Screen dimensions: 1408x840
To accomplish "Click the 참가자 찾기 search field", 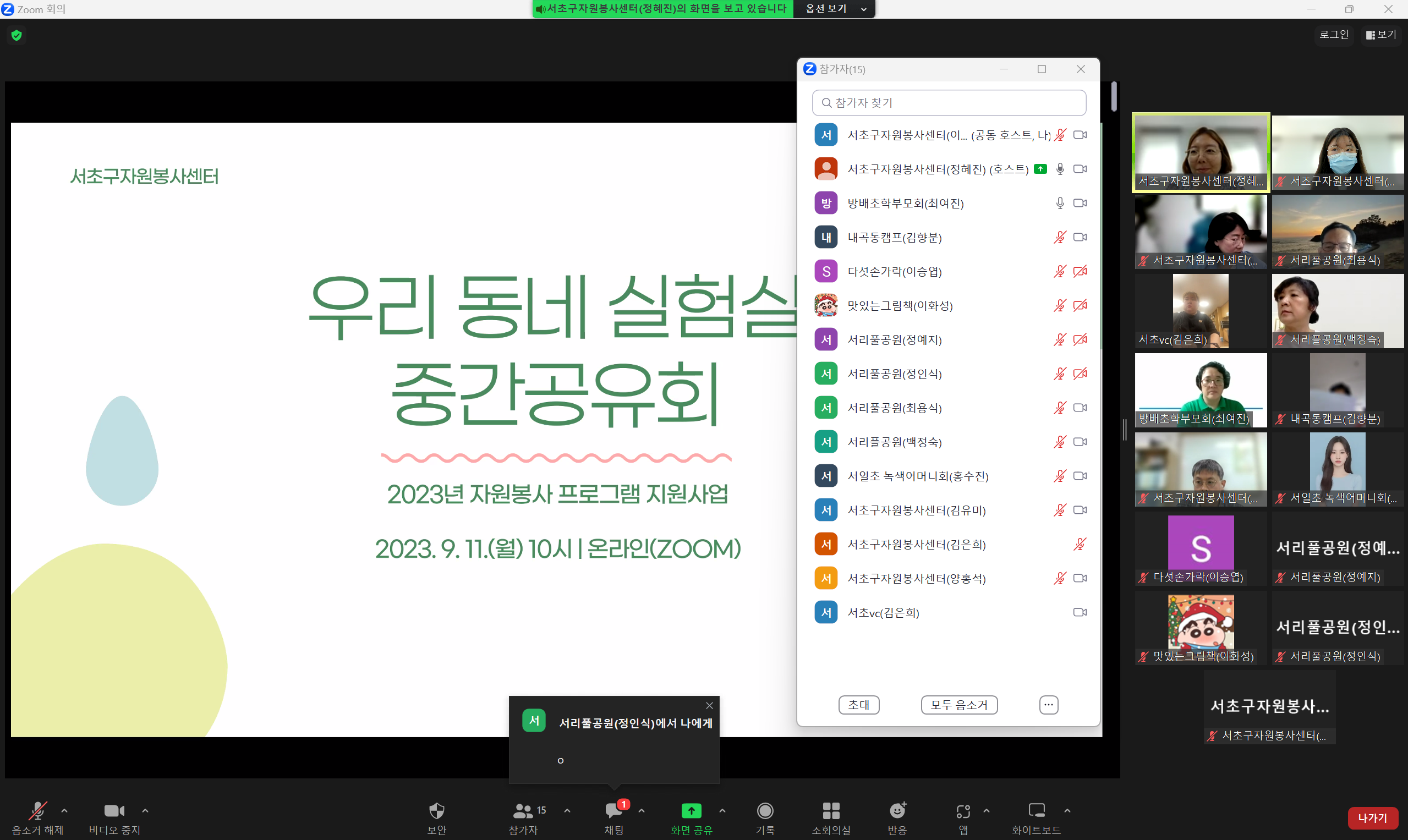I will [949, 102].
